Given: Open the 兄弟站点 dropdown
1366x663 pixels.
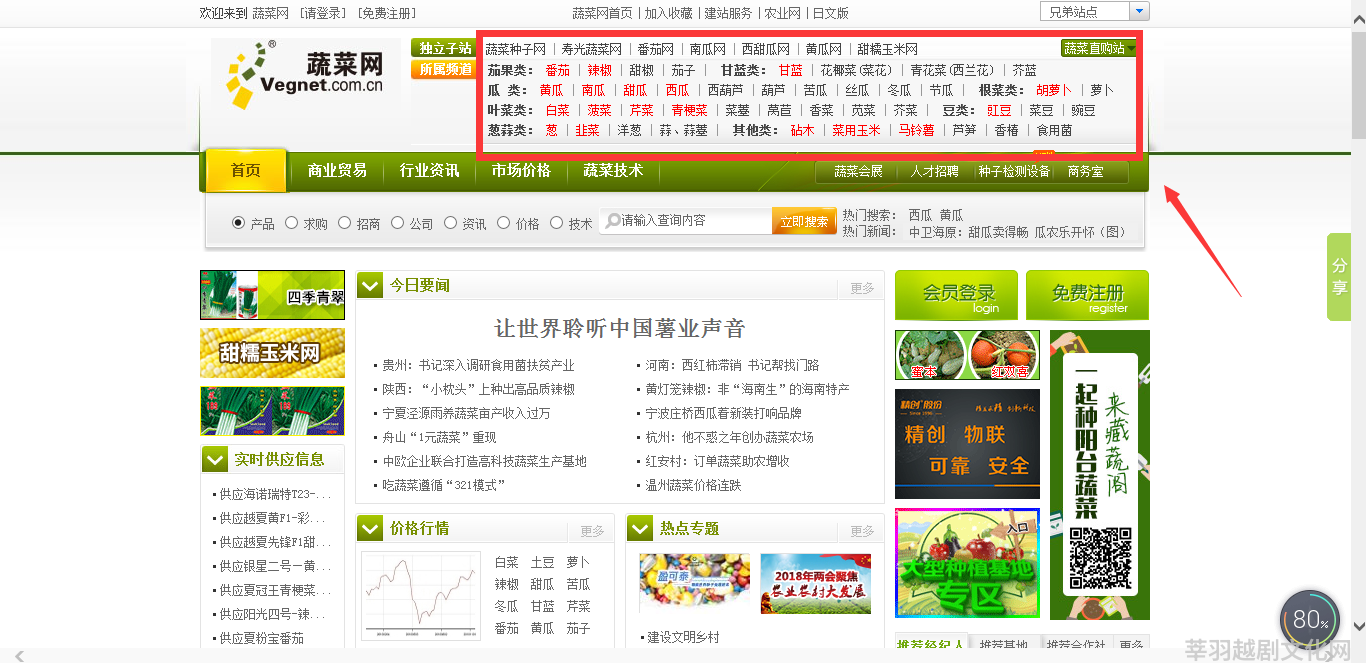Looking at the screenshot, I should (1095, 11).
